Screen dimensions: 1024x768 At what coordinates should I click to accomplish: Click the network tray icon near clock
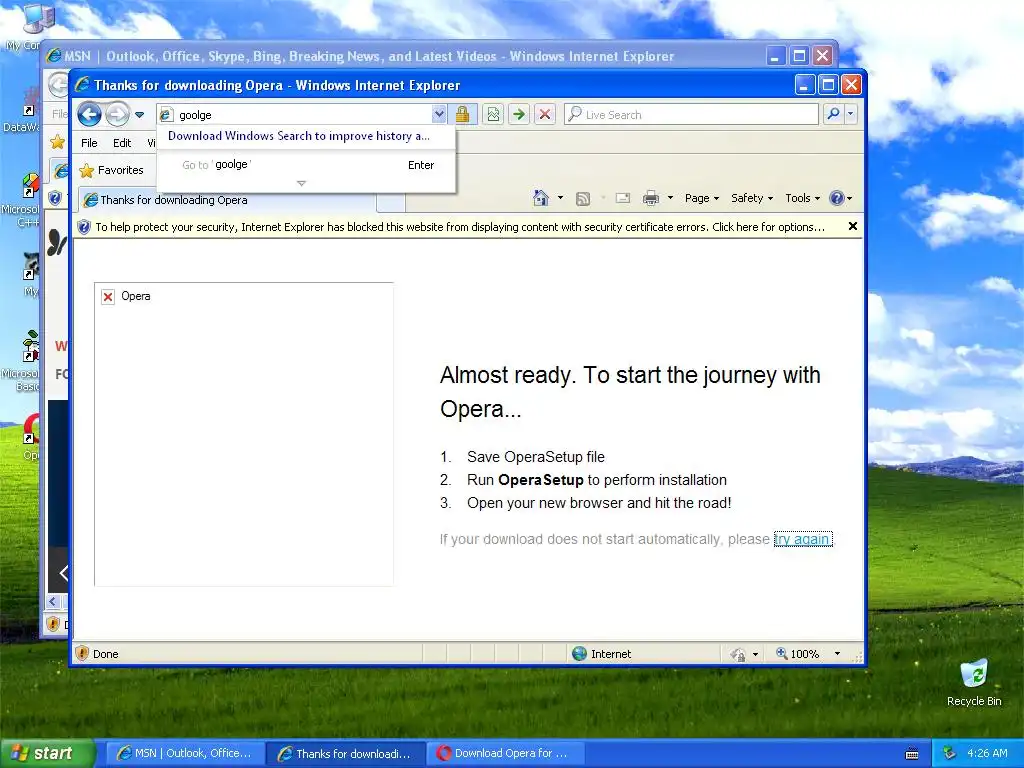click(949, 753)
